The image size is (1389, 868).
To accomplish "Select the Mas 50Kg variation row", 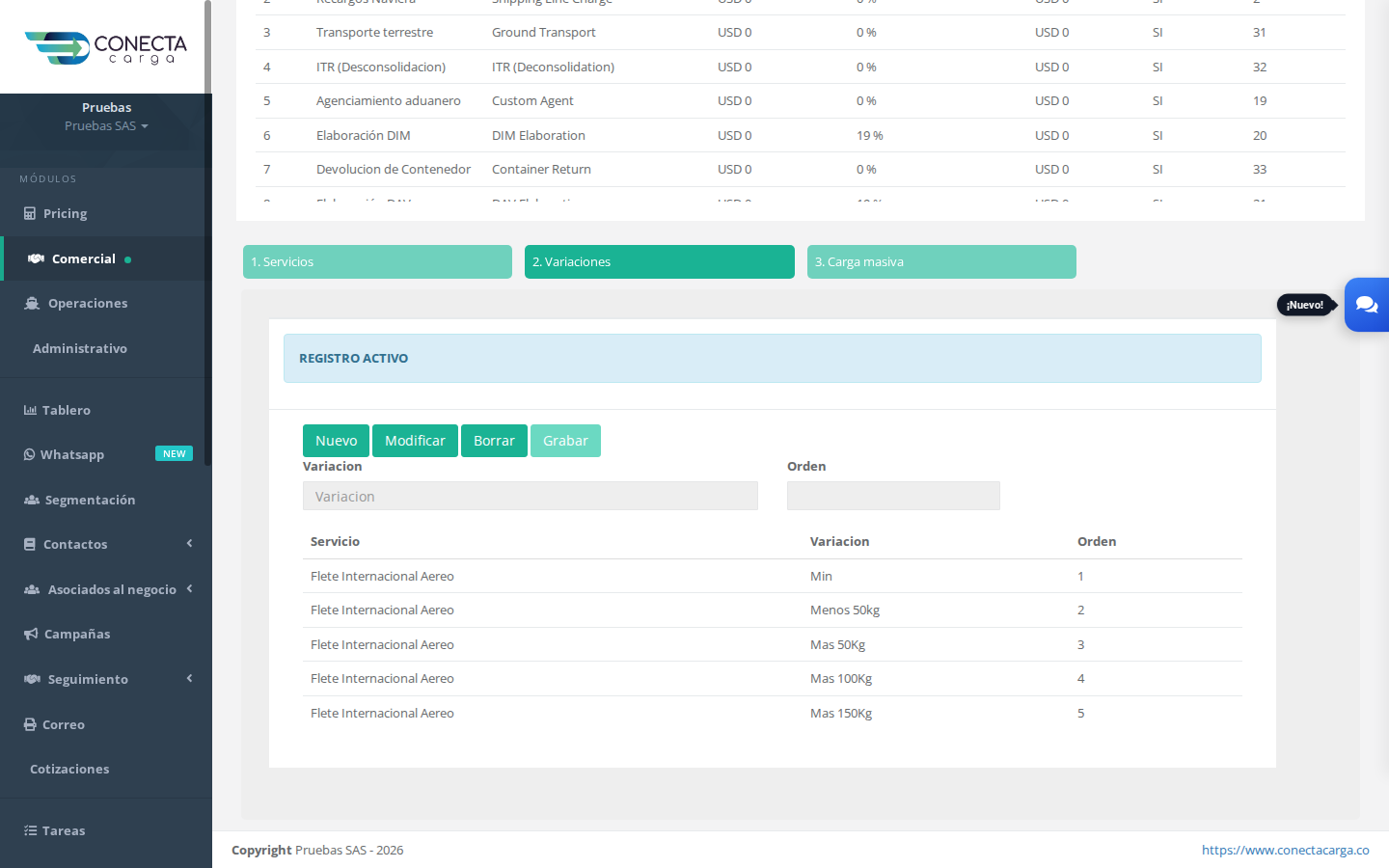I will coord(773,644).
